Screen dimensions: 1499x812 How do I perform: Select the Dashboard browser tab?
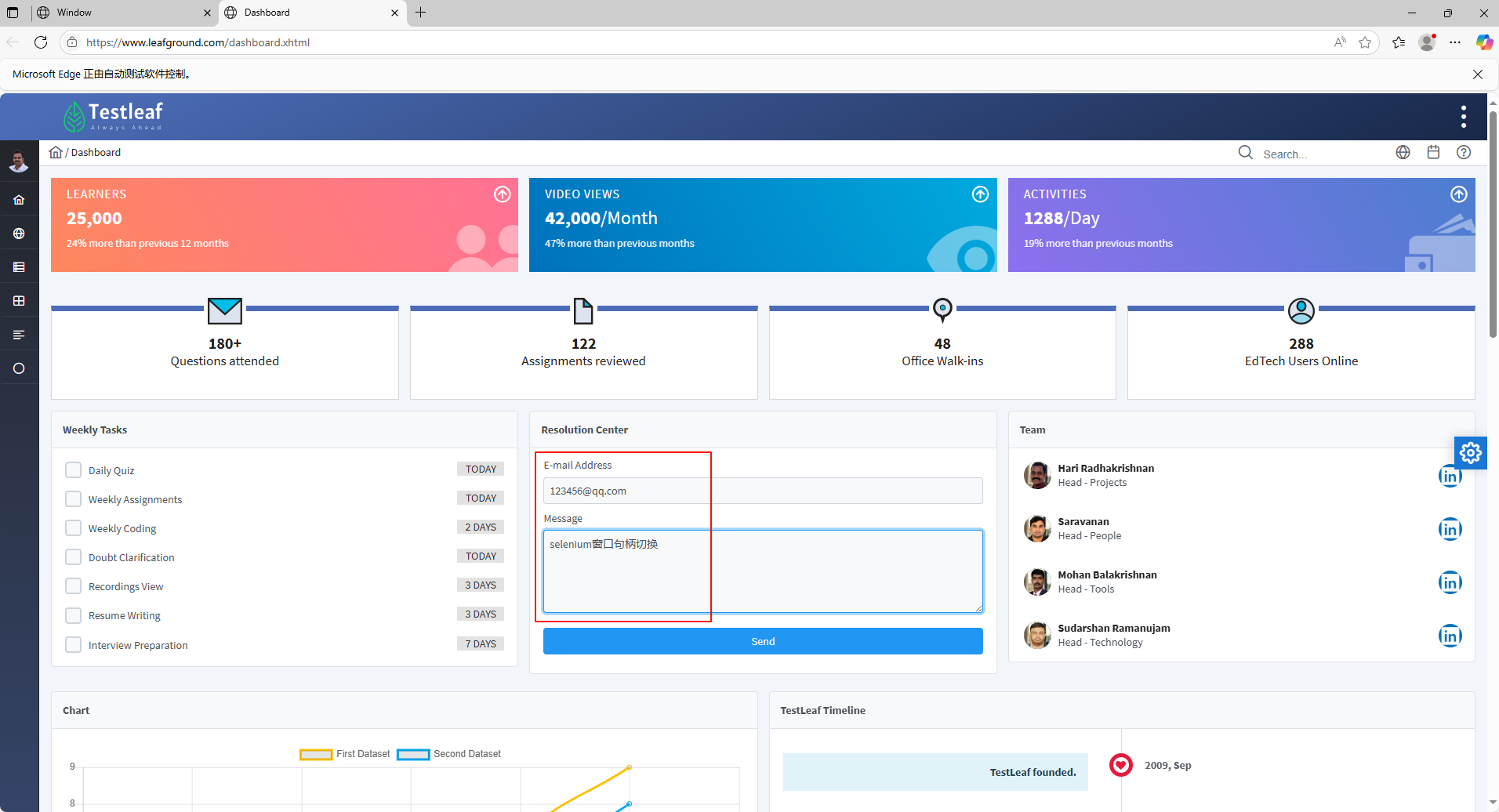(x=312, y=13)
